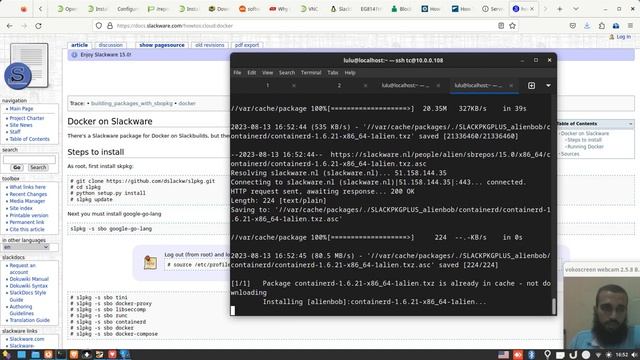Open the terminal tabs dropdown arrow
The height and width of the screenshot is (360, 640).
coord(548,85)
